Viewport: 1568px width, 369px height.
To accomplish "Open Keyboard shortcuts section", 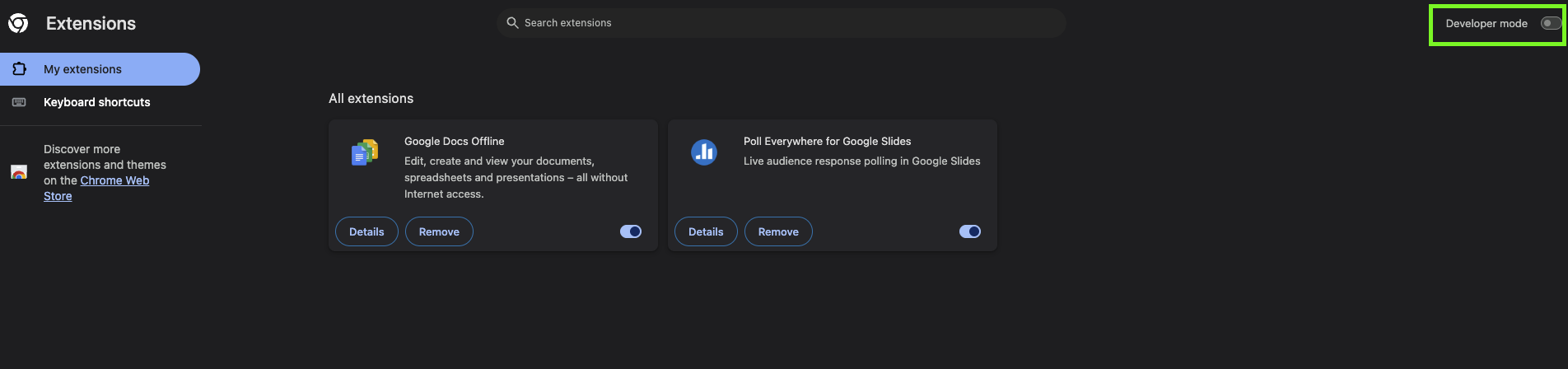I will point(100,102).
